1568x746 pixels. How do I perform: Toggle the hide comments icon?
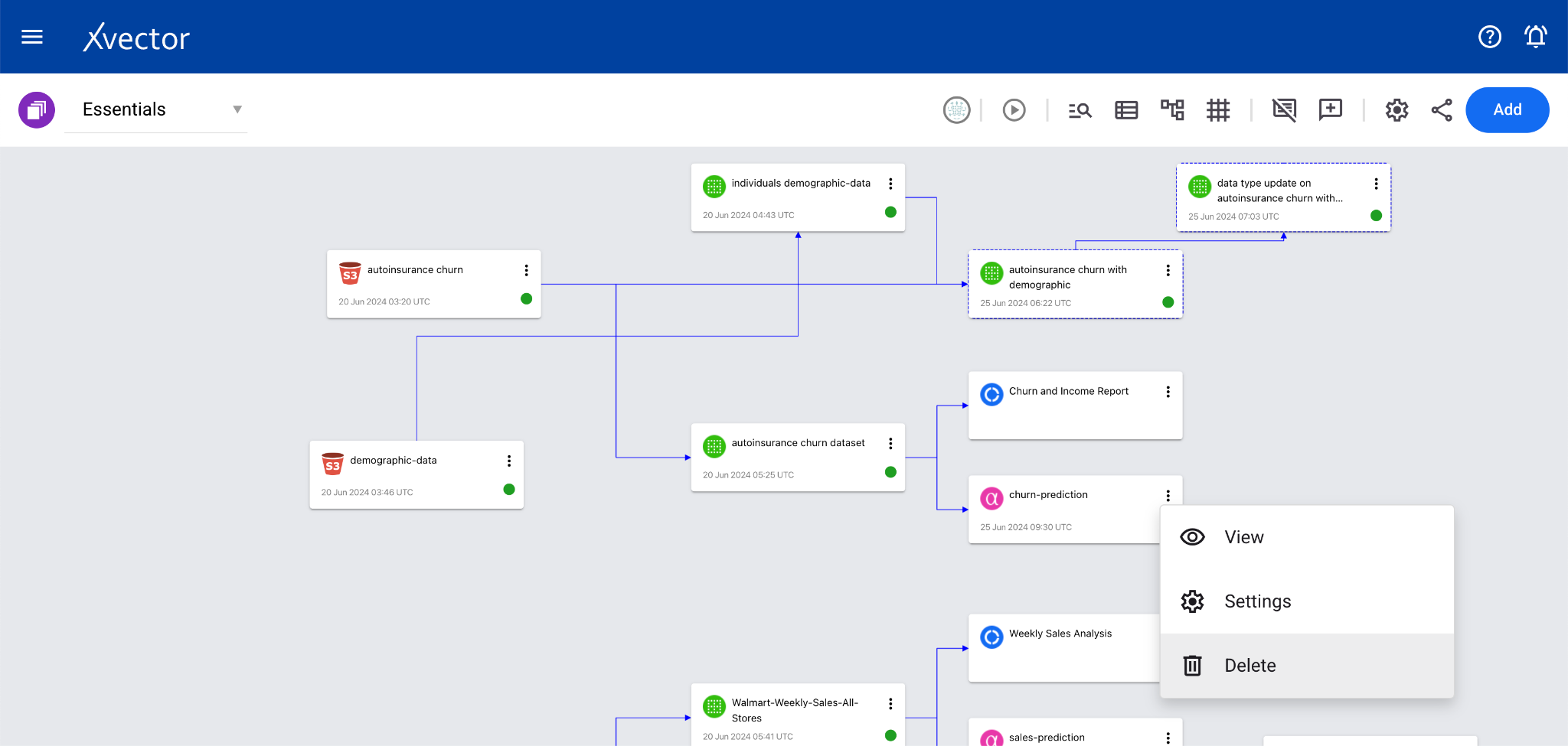1285,110
